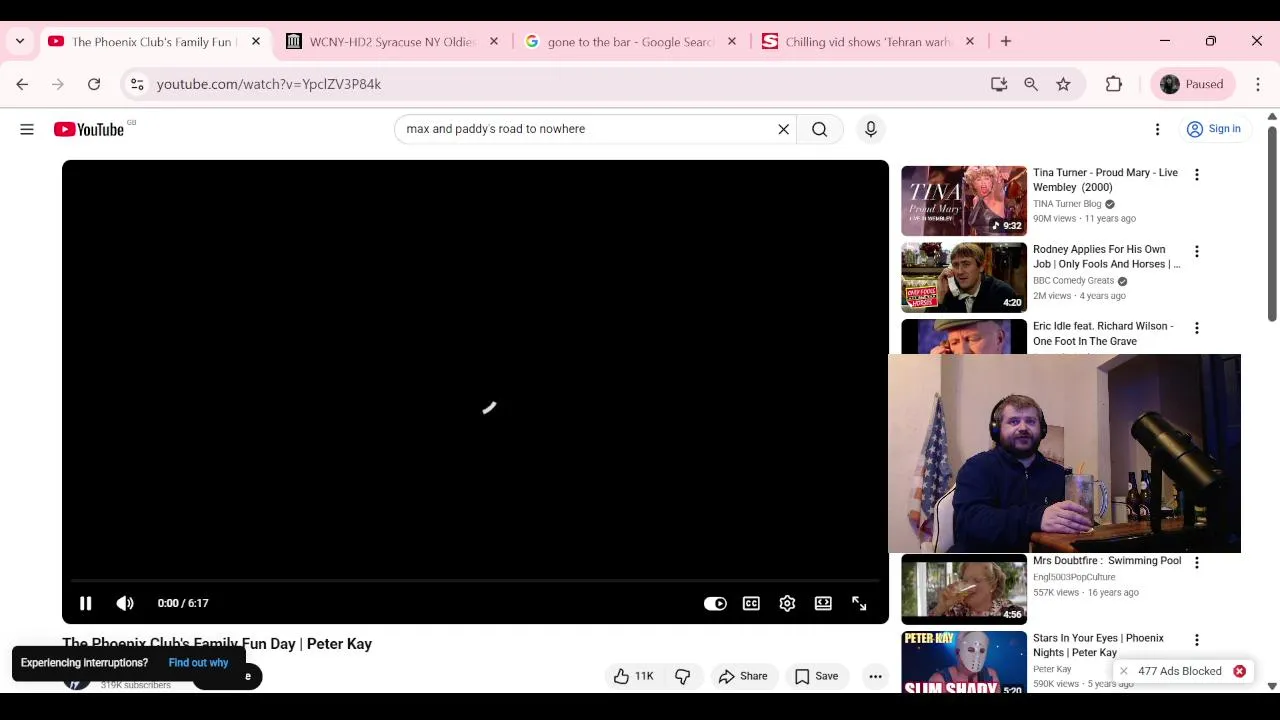Switch to theater mode

click(823, 603)
